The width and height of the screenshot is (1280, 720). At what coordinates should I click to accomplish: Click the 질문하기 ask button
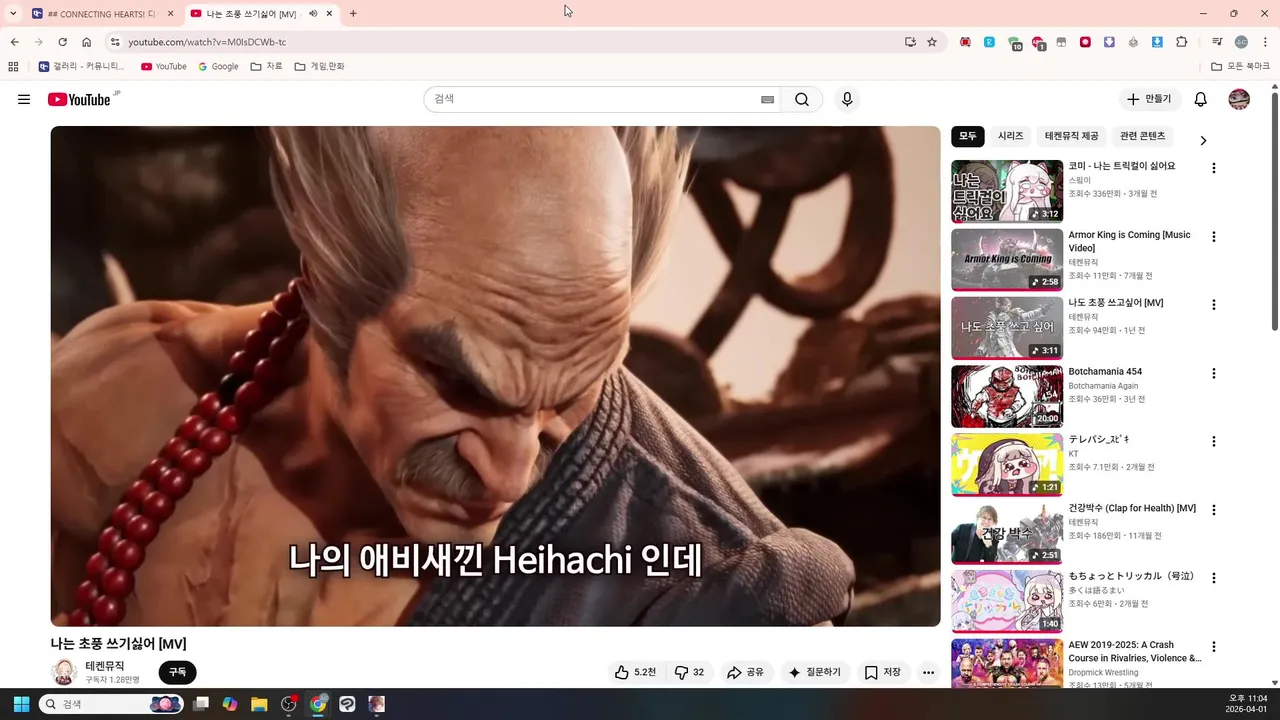pyautogui.click(x=815, y=672)
